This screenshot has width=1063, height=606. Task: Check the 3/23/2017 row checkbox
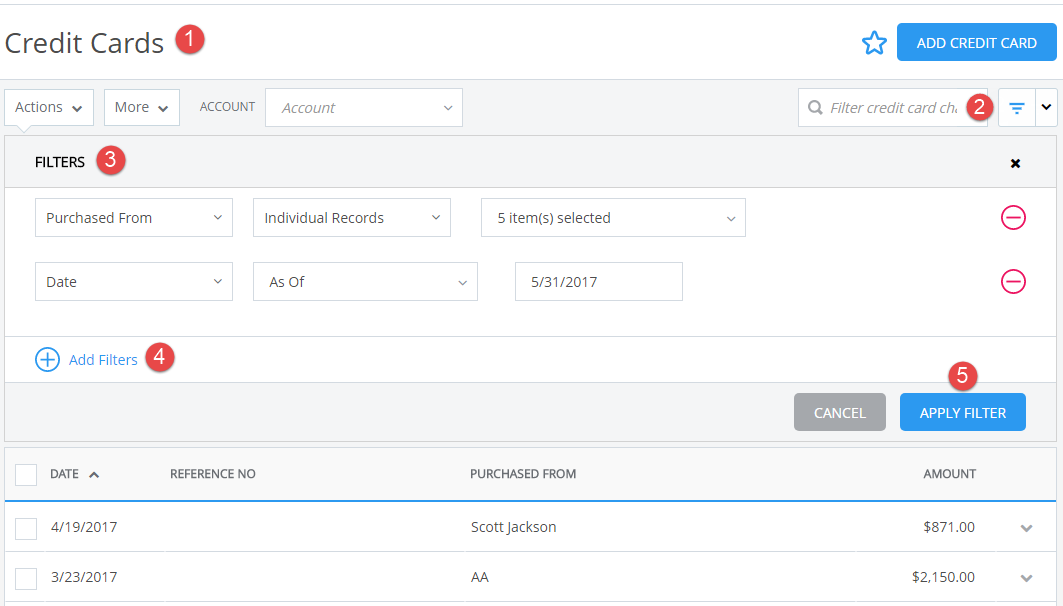26,578
